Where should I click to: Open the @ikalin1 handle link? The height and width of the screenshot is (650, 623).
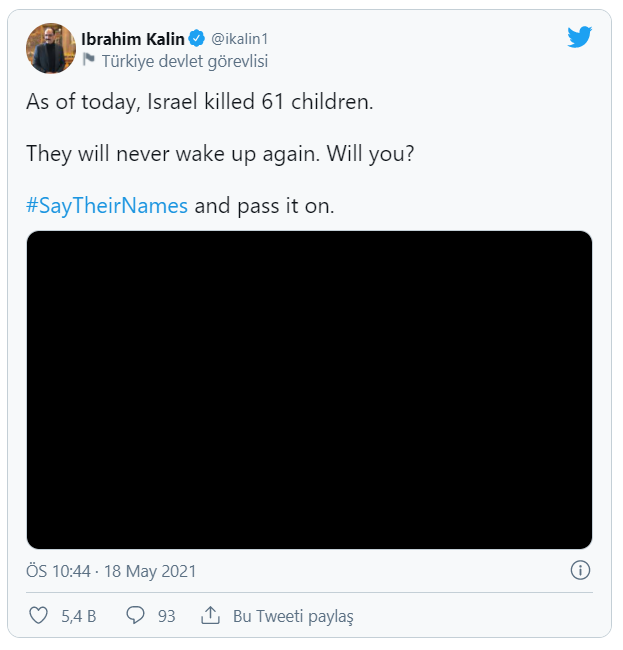click(x=241, y=39)
